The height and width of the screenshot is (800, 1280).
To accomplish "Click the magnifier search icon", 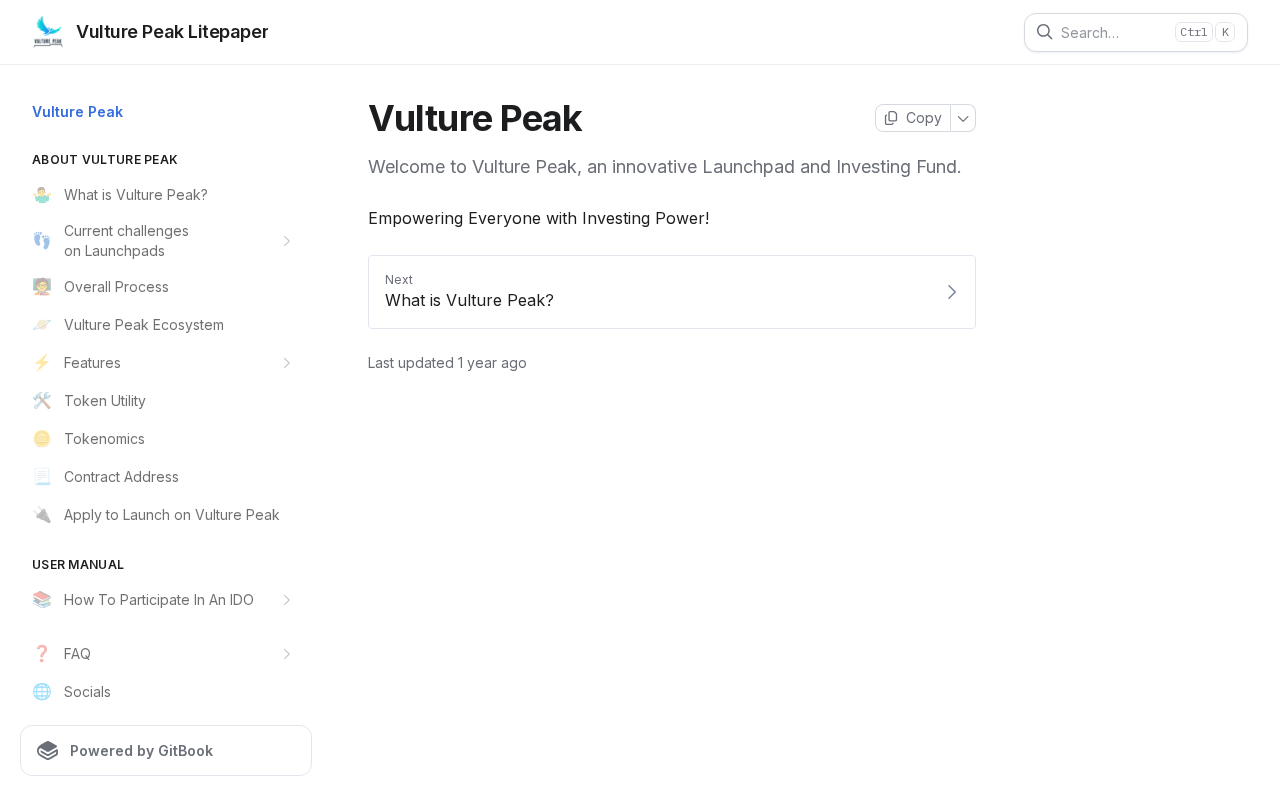I will (x=1044, y=32).
